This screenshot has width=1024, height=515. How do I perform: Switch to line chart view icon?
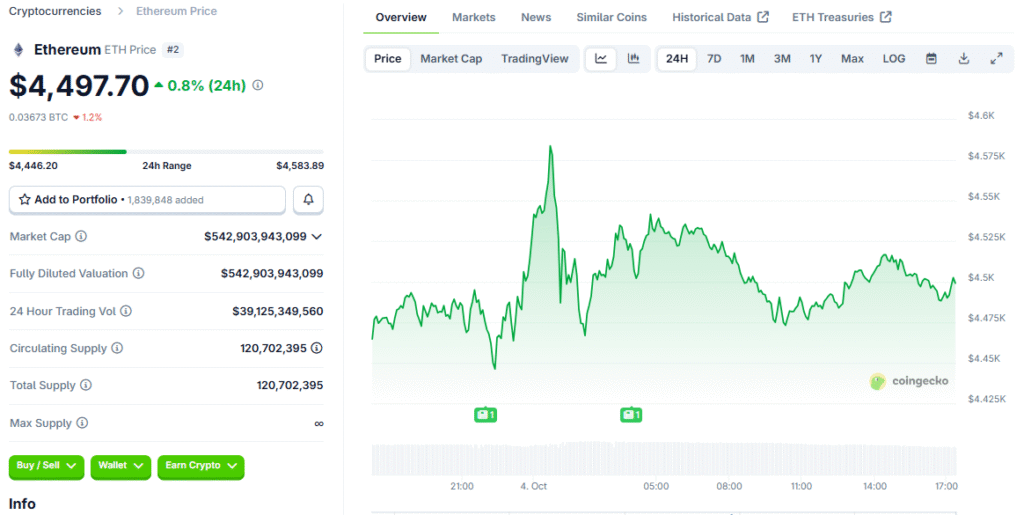tap(601, 59)
